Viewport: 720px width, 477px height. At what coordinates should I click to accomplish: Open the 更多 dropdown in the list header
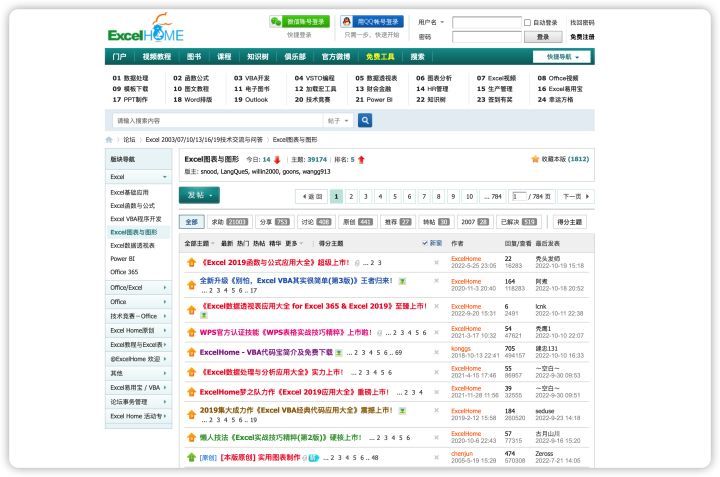pyautogui.click(x=294, y=243)
